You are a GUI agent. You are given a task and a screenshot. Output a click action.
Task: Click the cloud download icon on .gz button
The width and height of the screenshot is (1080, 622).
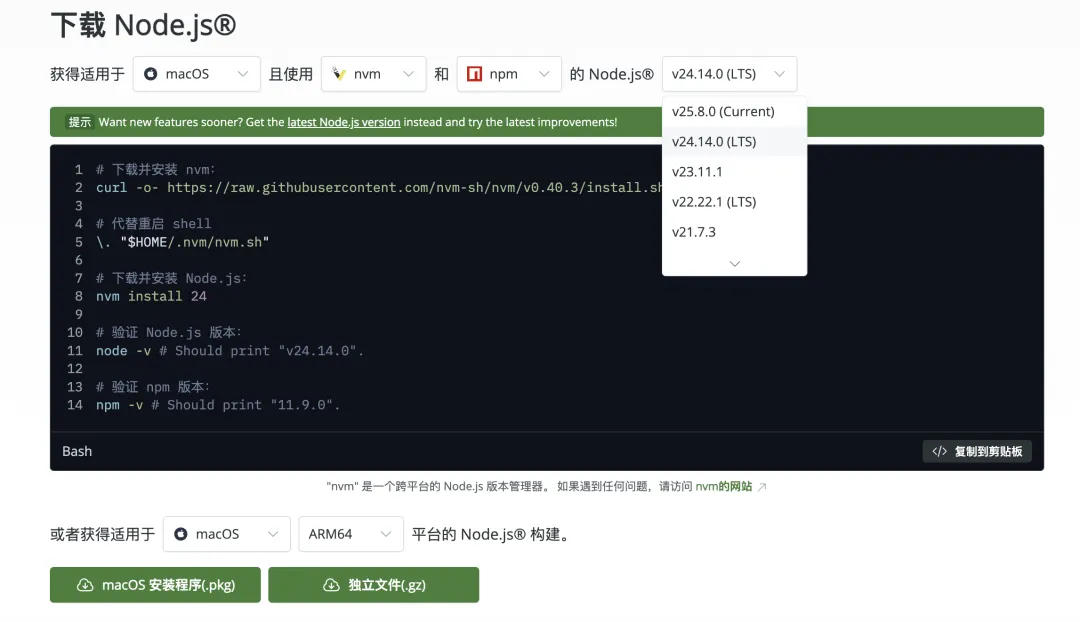pos(331,585)
